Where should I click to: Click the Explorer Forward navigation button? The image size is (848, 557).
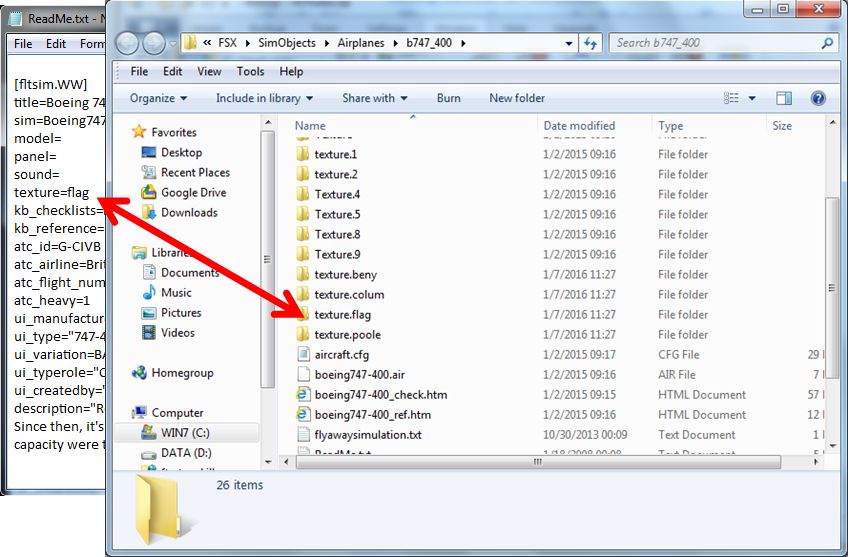tap(154, 43)
